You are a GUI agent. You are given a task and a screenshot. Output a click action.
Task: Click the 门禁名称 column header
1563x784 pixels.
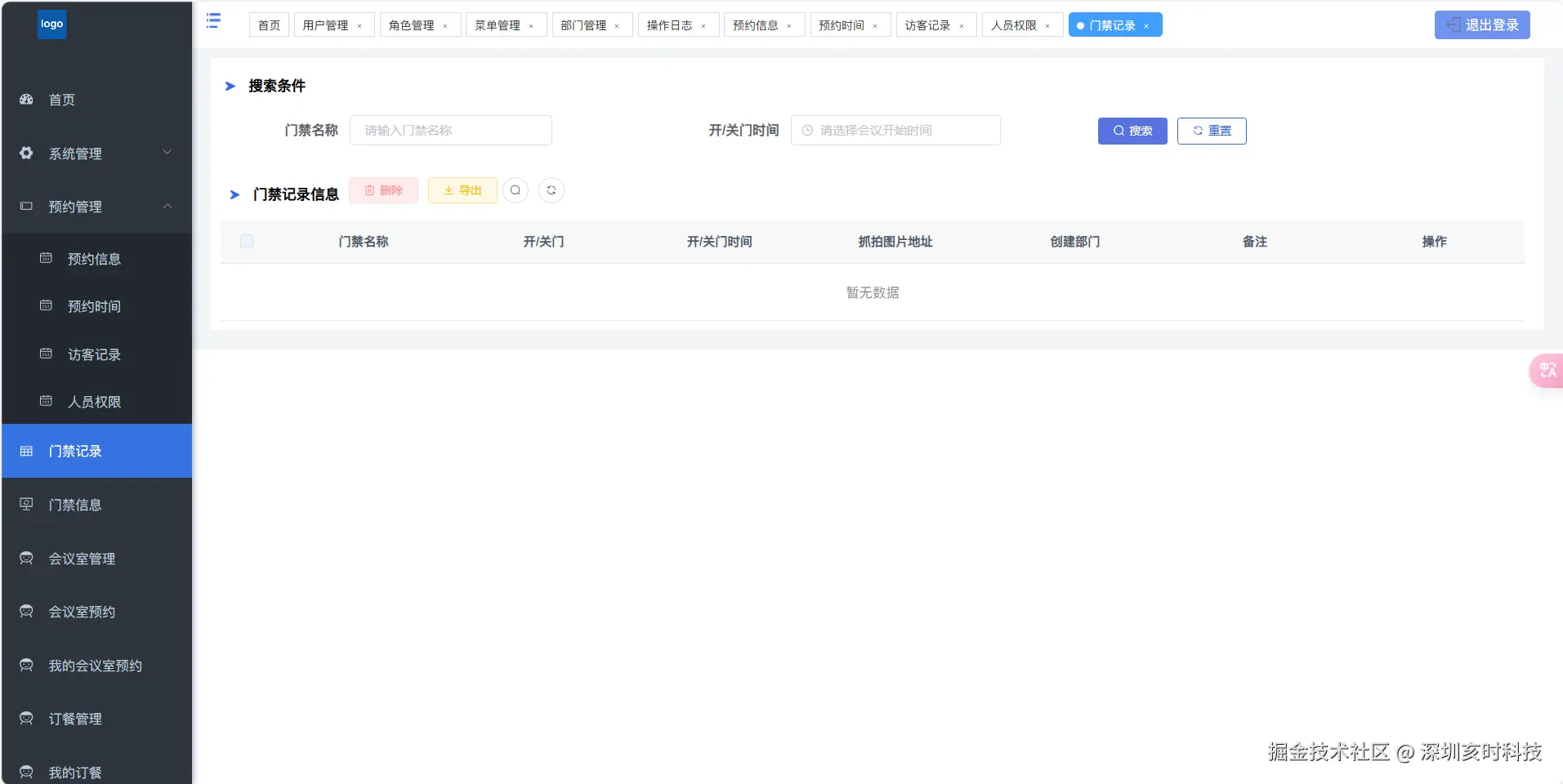click(364, 242)
